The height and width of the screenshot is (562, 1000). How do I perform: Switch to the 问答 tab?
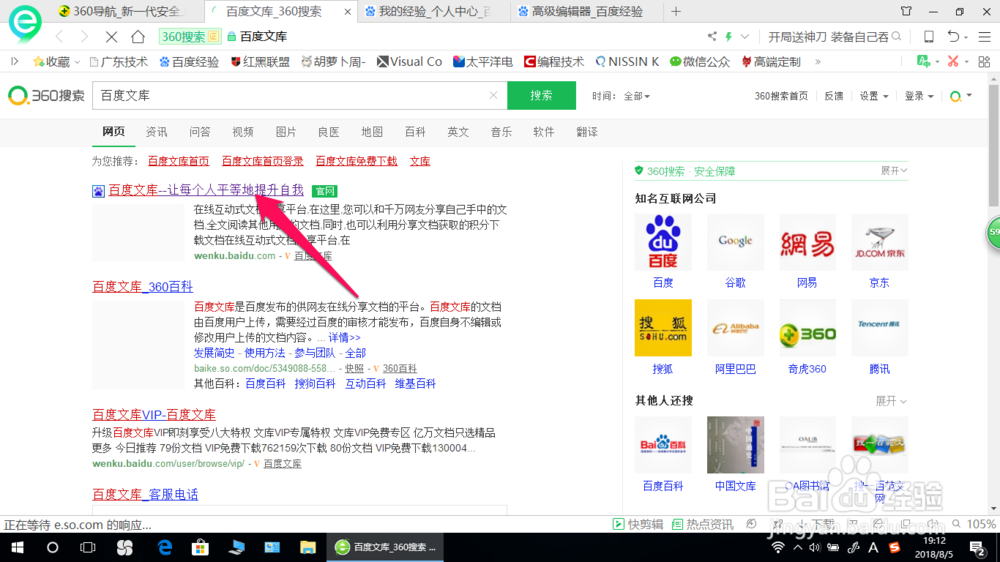click(200, 132)
